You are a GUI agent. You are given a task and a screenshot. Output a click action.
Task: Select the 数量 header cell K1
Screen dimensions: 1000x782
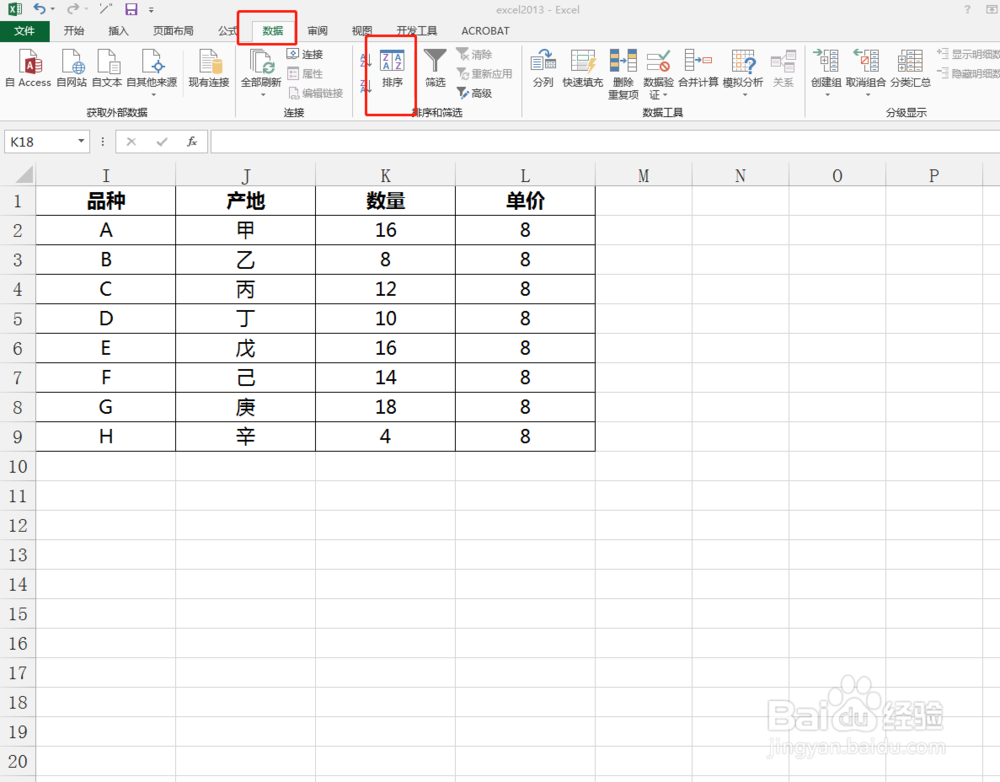pyautogui.click(x=385, y=199)
